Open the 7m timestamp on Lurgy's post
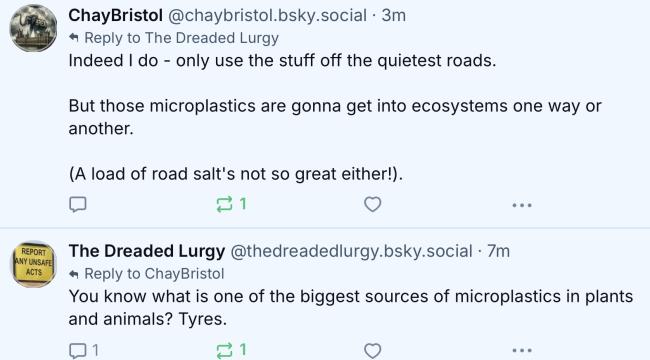The width and height of the screenshot is (650, 360). point(499,251)
